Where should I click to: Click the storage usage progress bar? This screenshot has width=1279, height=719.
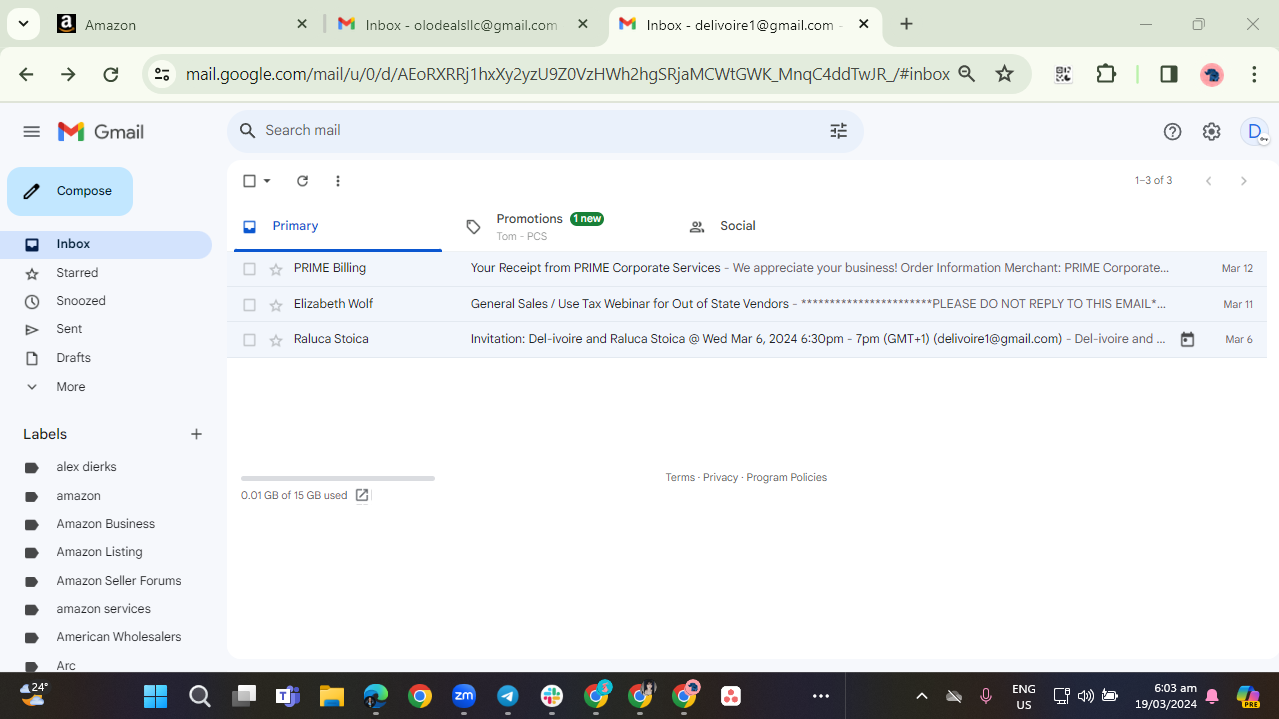point(338,478)
